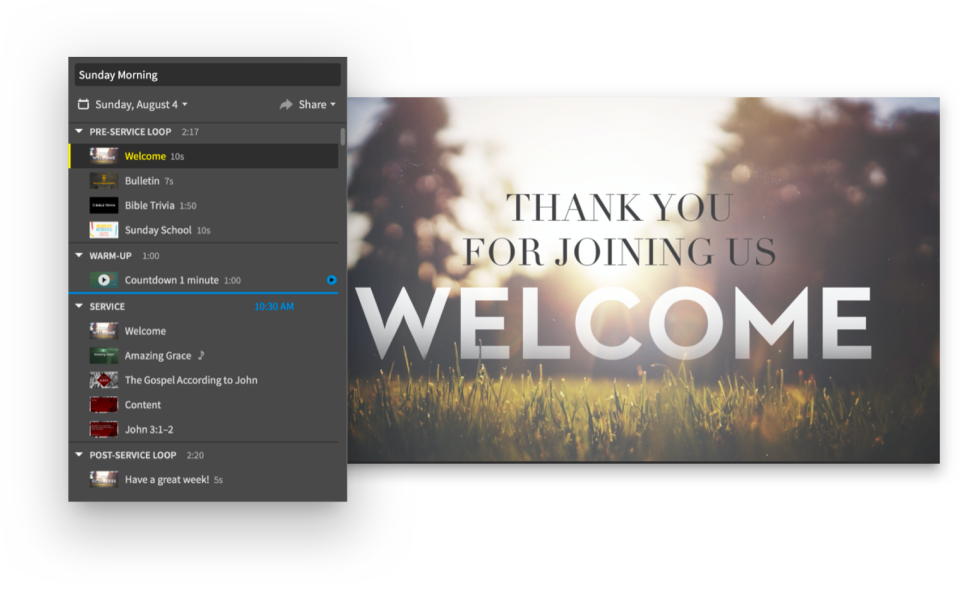
Task: Collapse the Post-Service Loop section triangle
Action: point(79,454)
